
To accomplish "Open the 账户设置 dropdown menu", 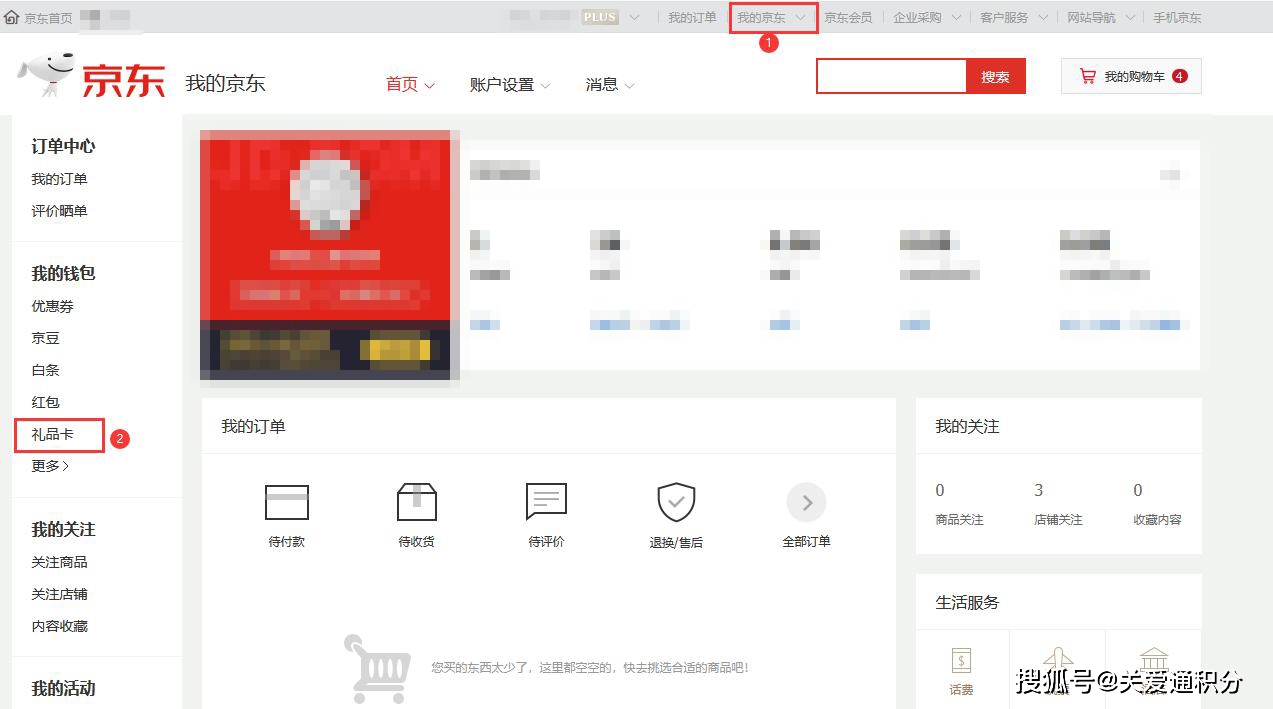I will click(510, 85).
